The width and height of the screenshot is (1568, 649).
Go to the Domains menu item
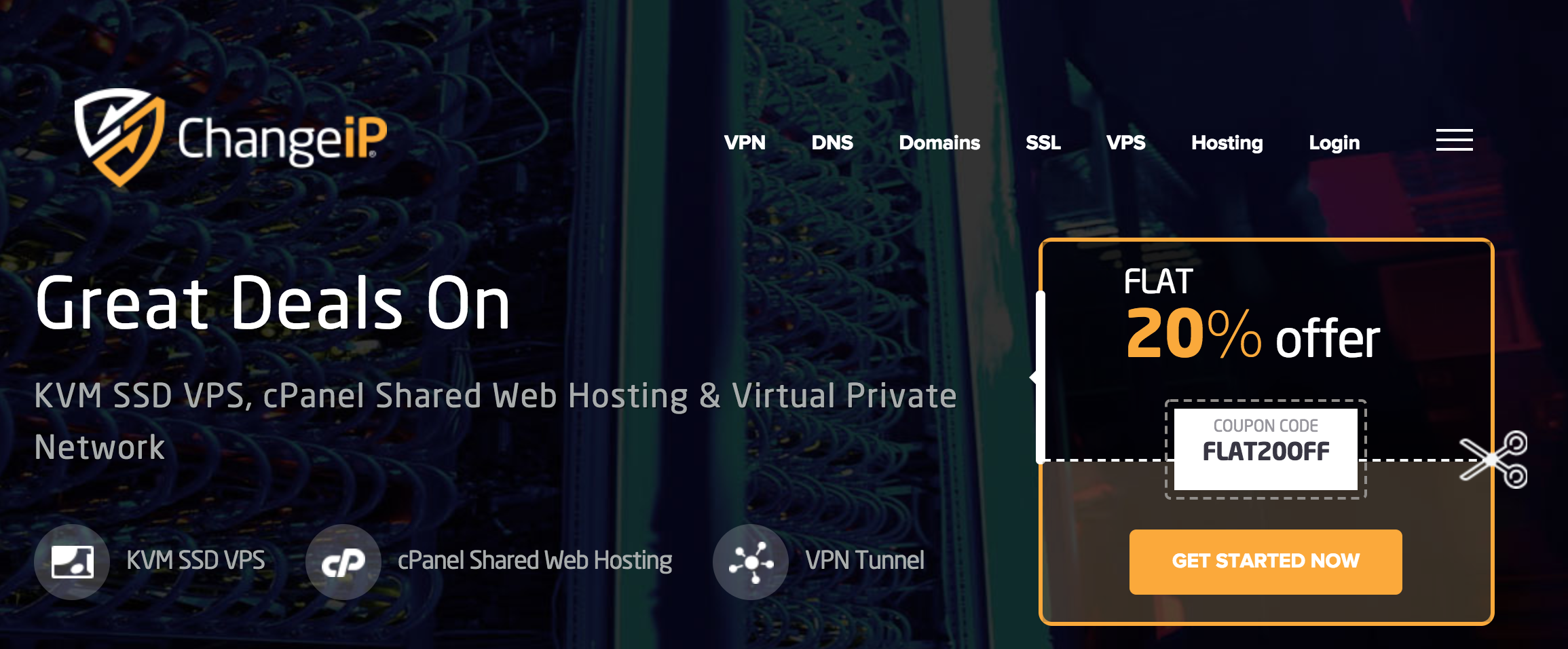tap(939, 143)
